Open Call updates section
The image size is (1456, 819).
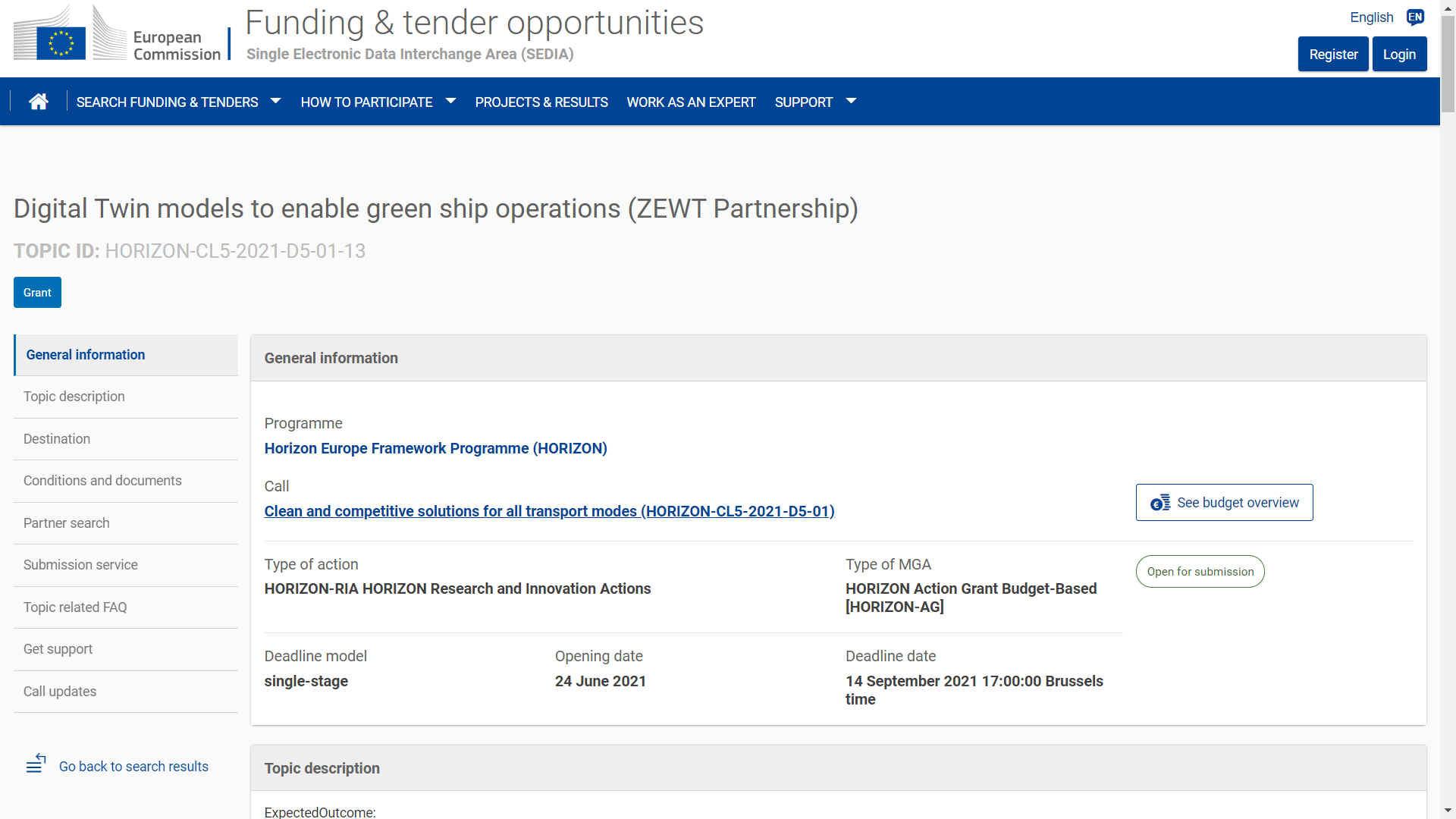click(x=126, y=692)
